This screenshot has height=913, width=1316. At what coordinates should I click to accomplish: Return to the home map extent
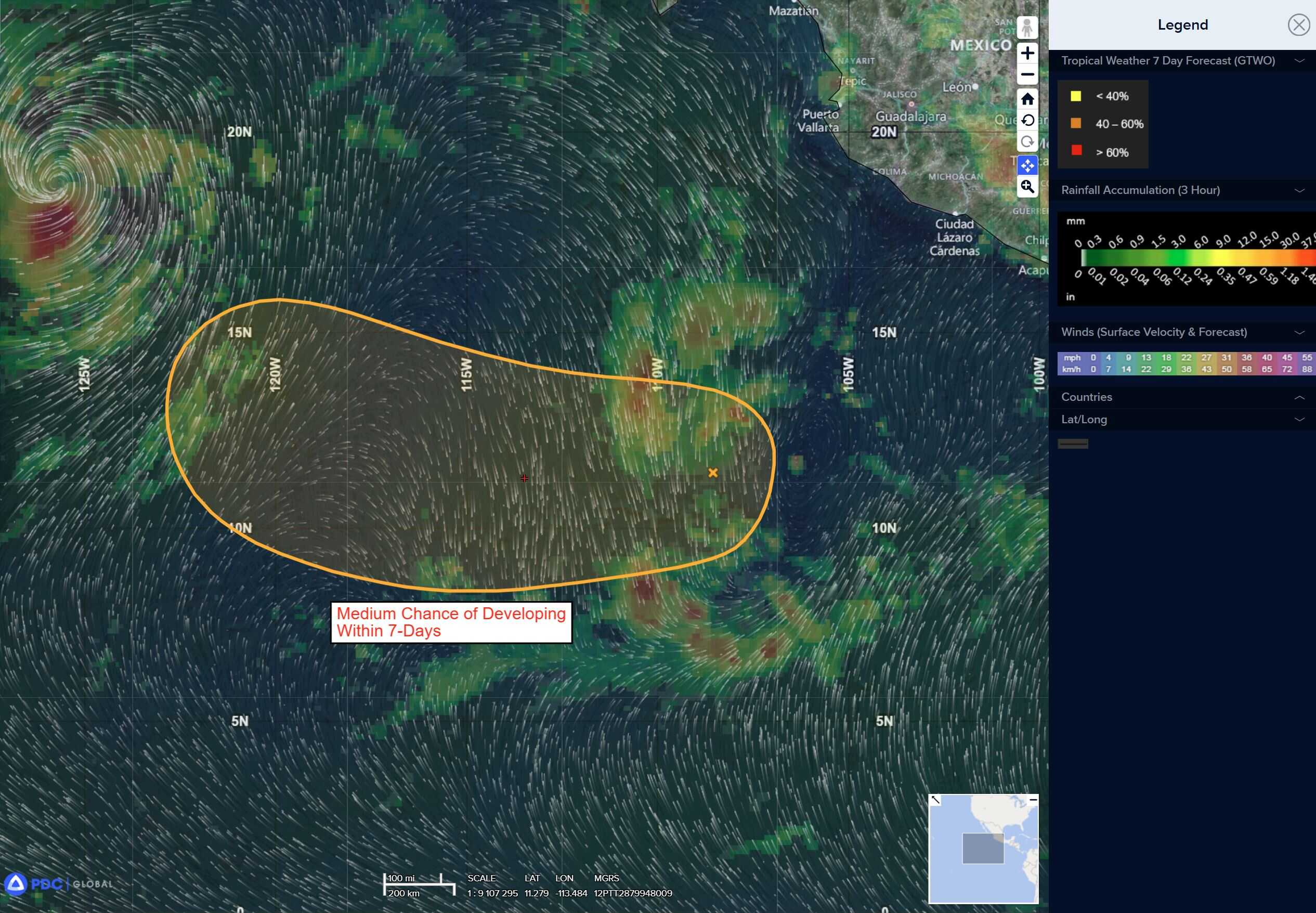1027,99
